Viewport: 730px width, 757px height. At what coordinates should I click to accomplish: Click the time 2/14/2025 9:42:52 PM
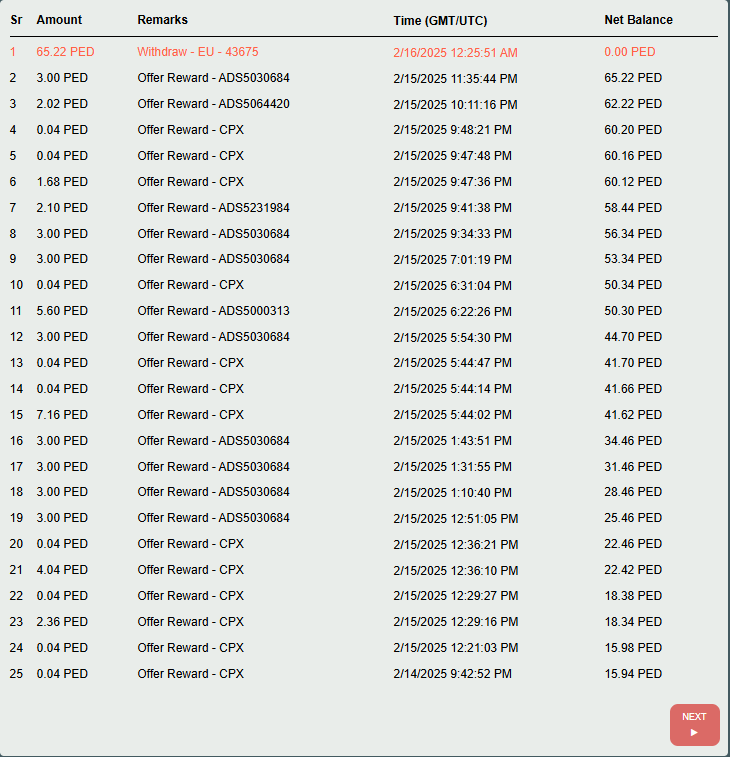pos(452,674)
